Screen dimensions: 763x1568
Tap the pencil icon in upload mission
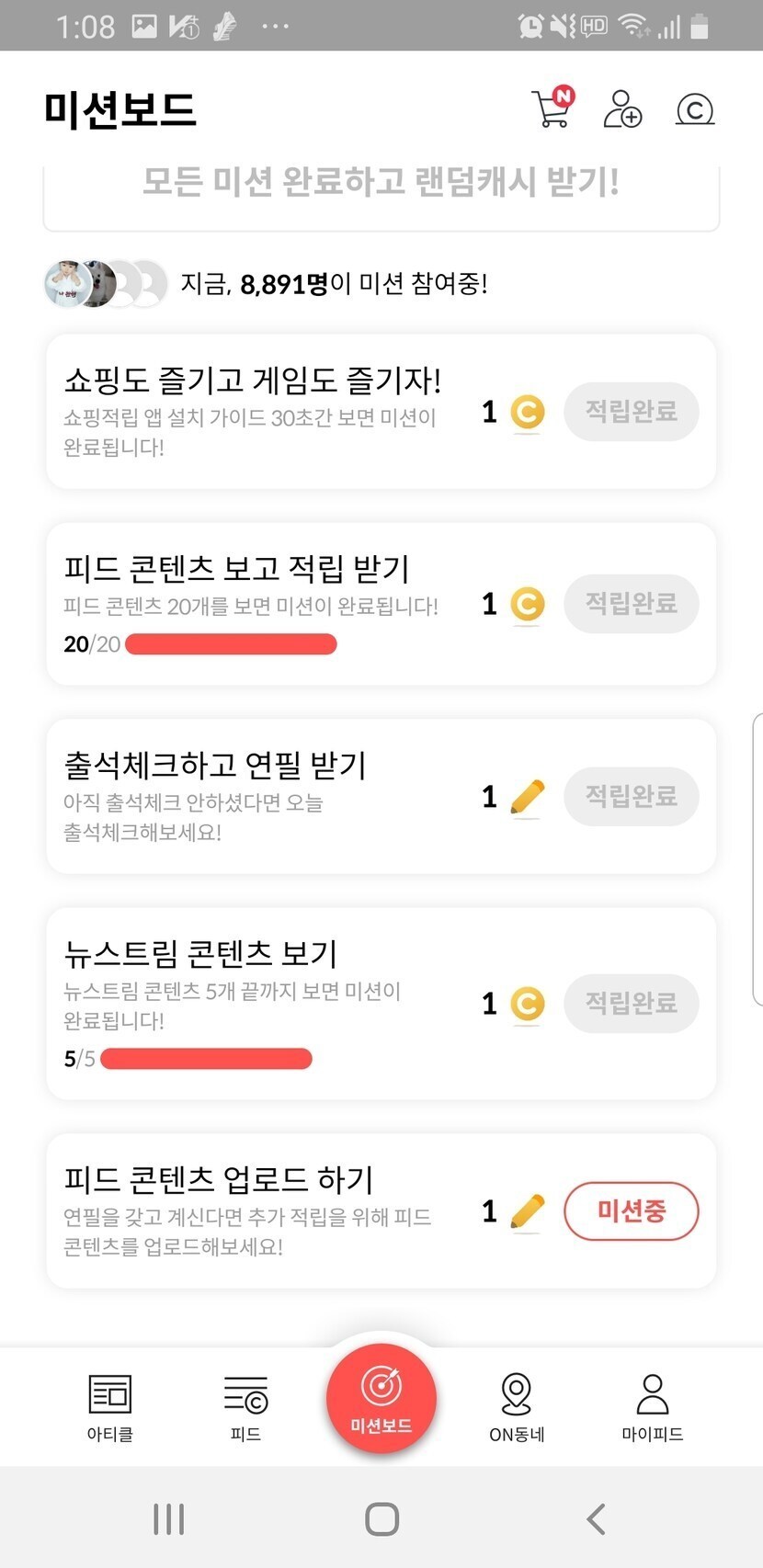527,1211
